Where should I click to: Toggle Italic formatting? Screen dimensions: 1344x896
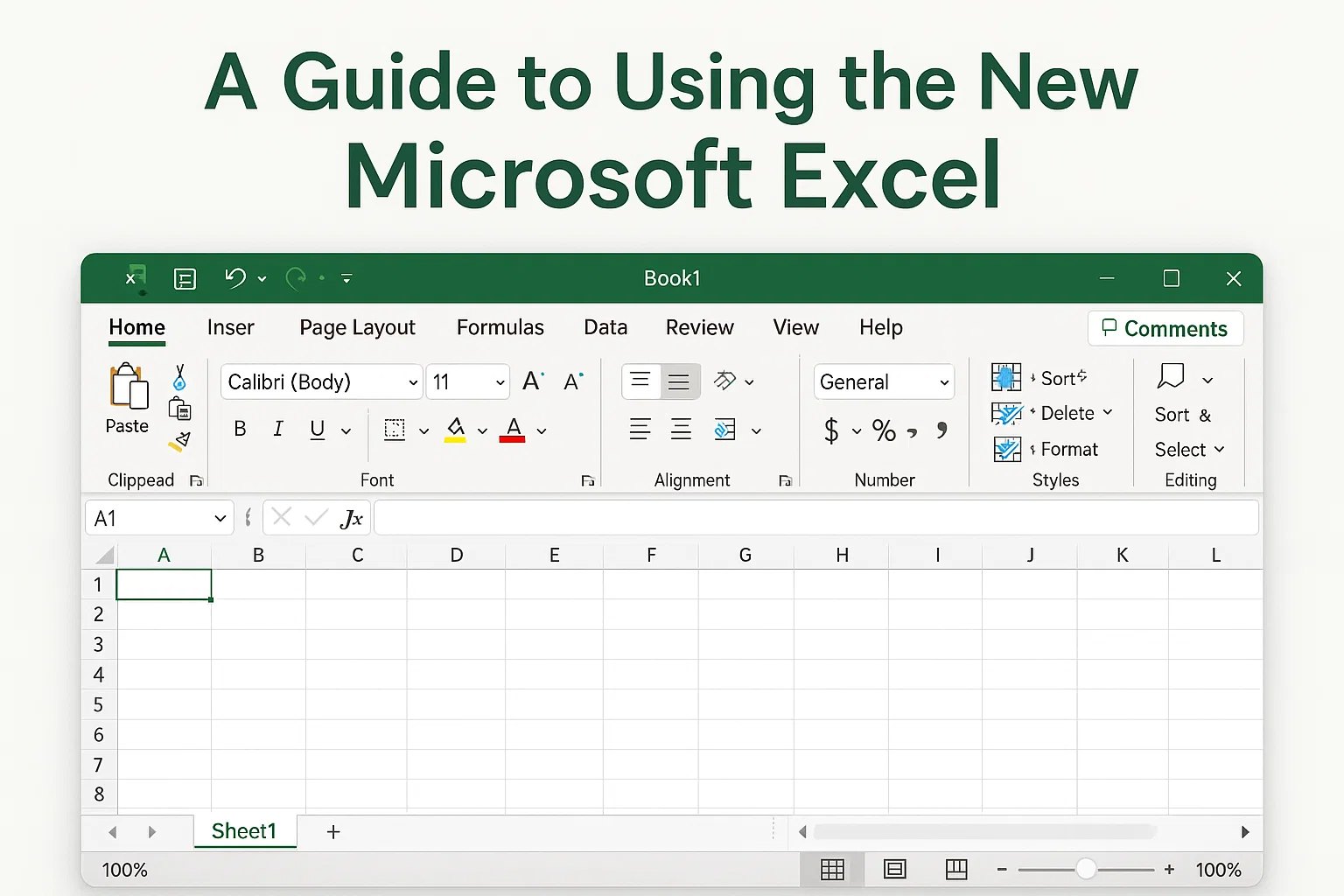click(278, 430)
